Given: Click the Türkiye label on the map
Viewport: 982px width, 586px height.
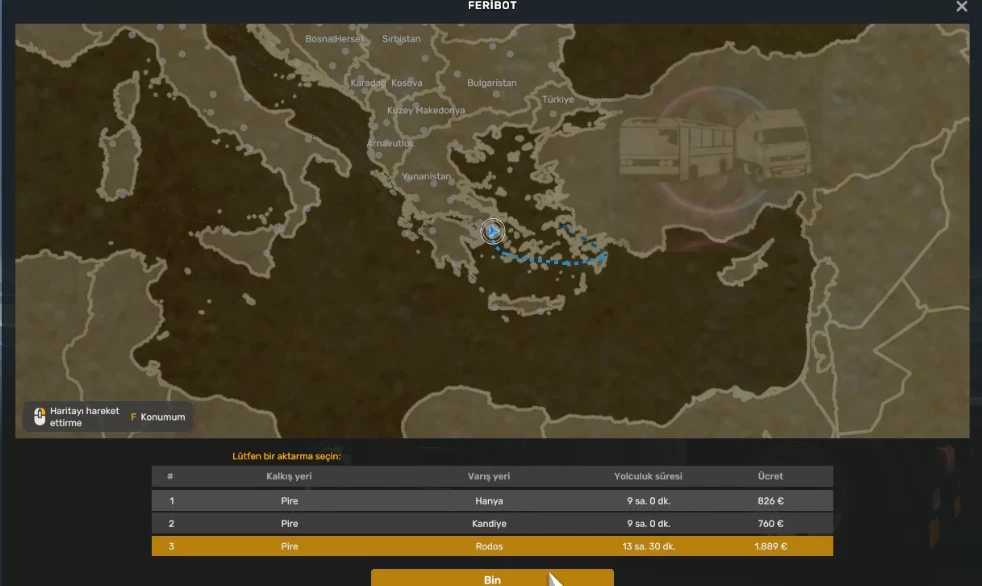Looking at the screenshot, I should point(558,100).
